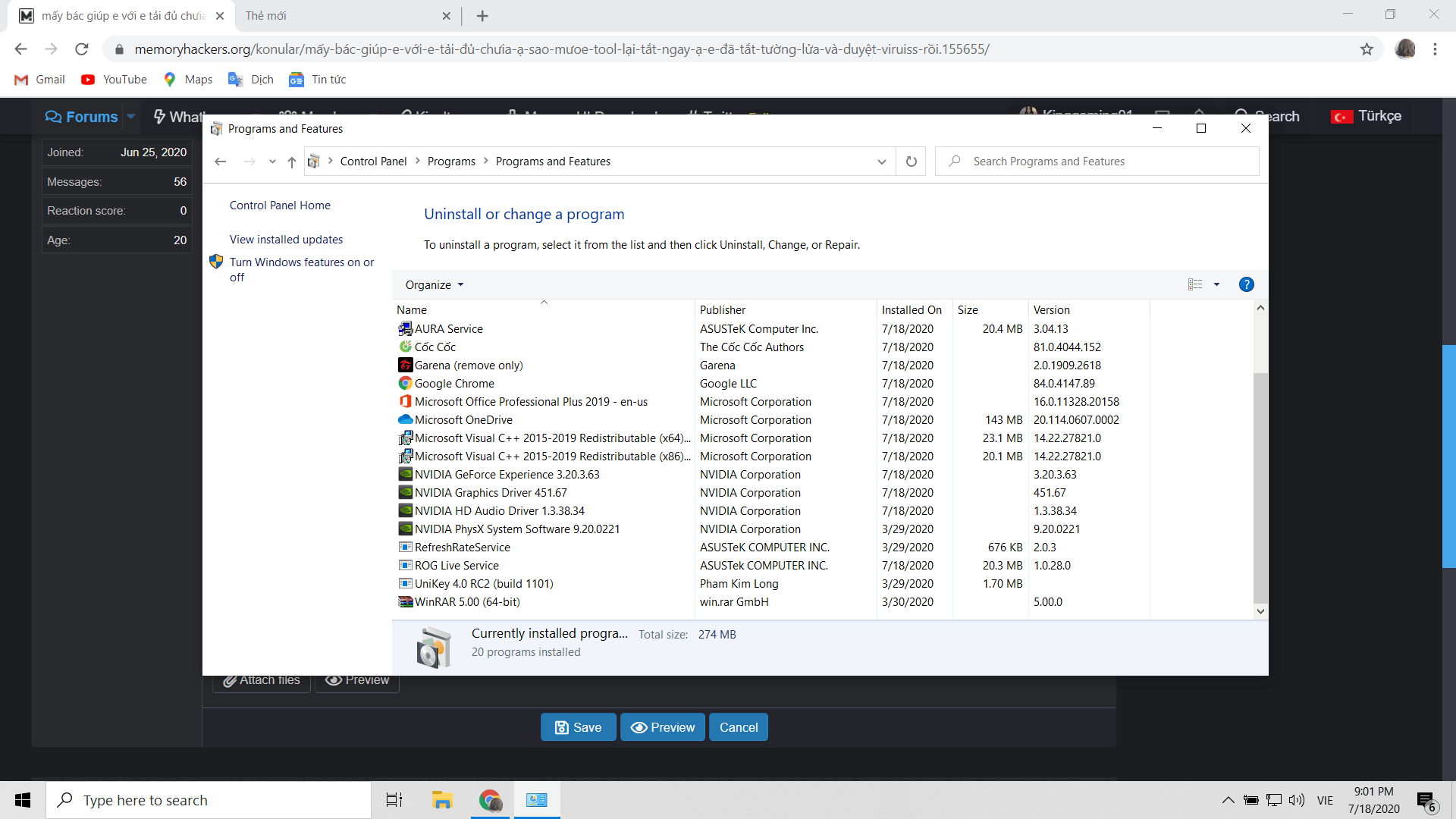Select NVIDIA PhysX System Software row
The height and width of the screenshot is (819, 1456).
(772, 529)
